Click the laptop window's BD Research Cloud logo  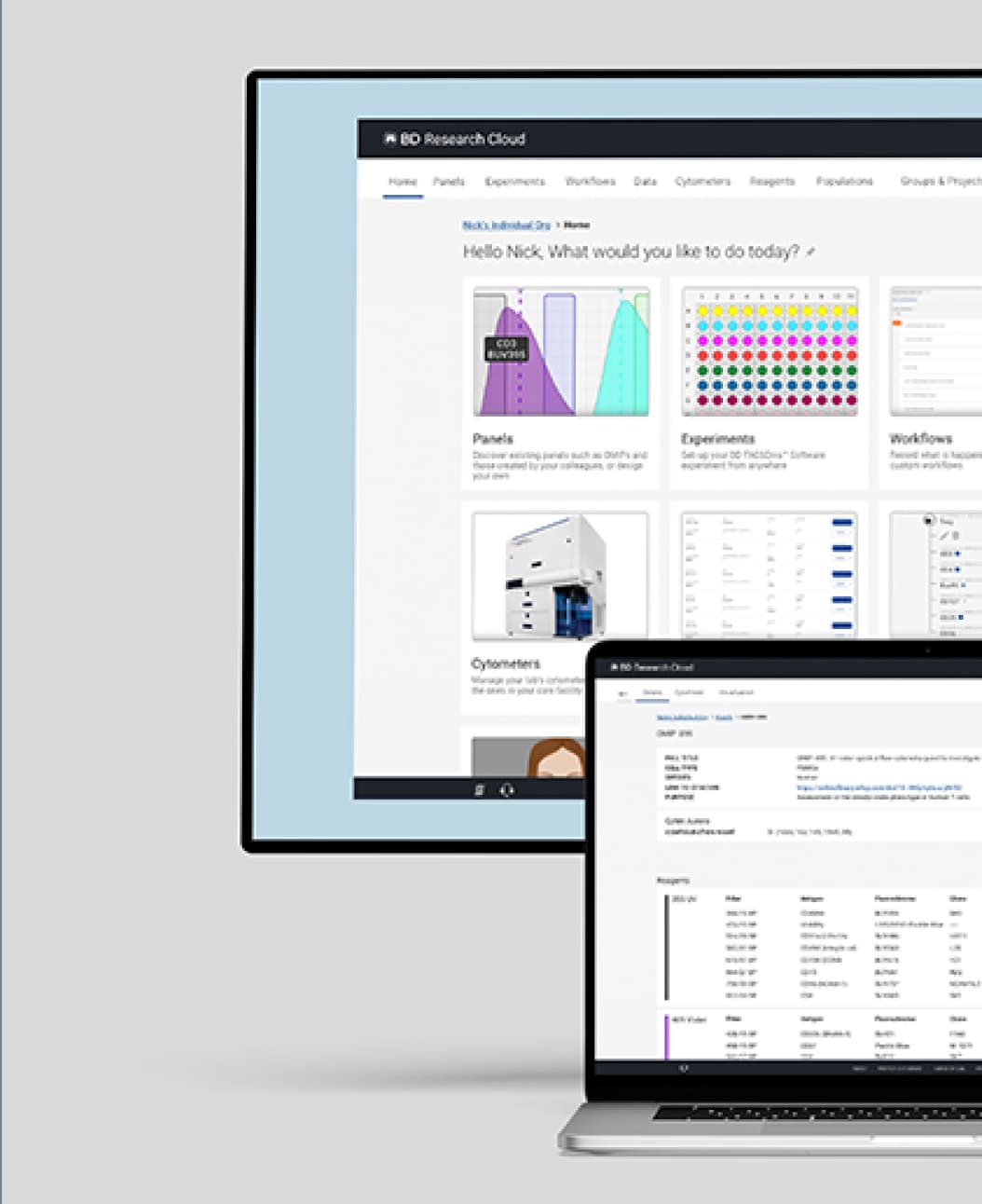pyautogui.click(x=651, y=667)
